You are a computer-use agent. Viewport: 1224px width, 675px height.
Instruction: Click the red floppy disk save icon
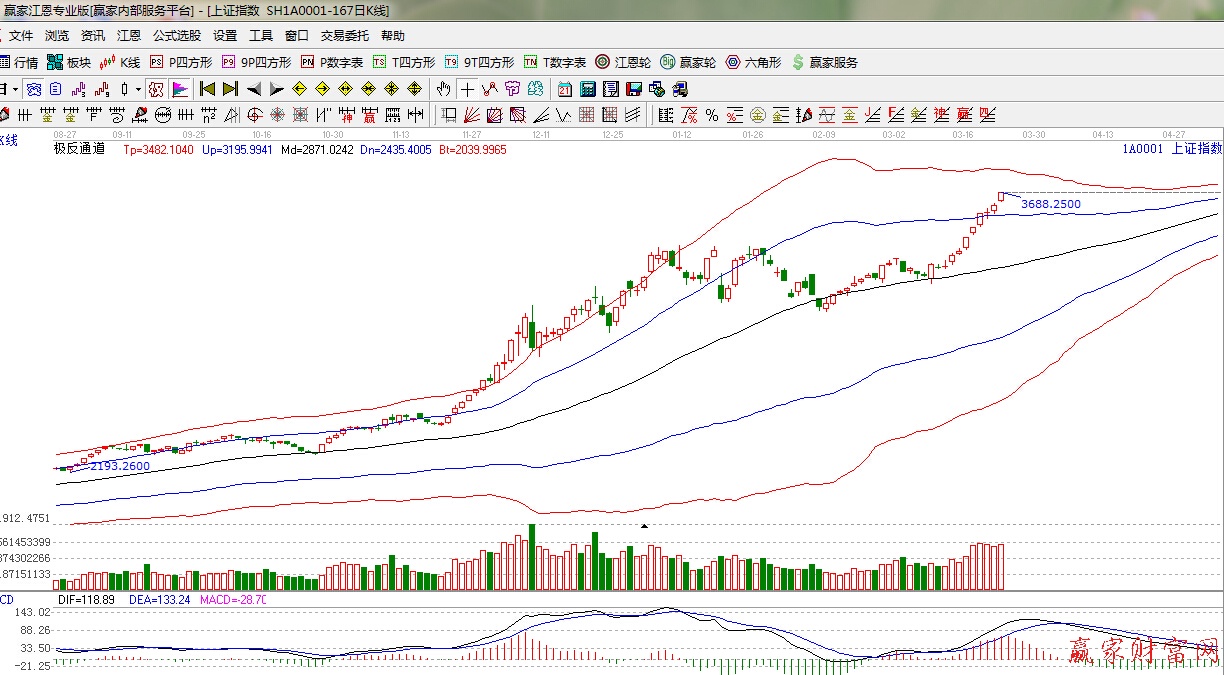tap(634, 89)
